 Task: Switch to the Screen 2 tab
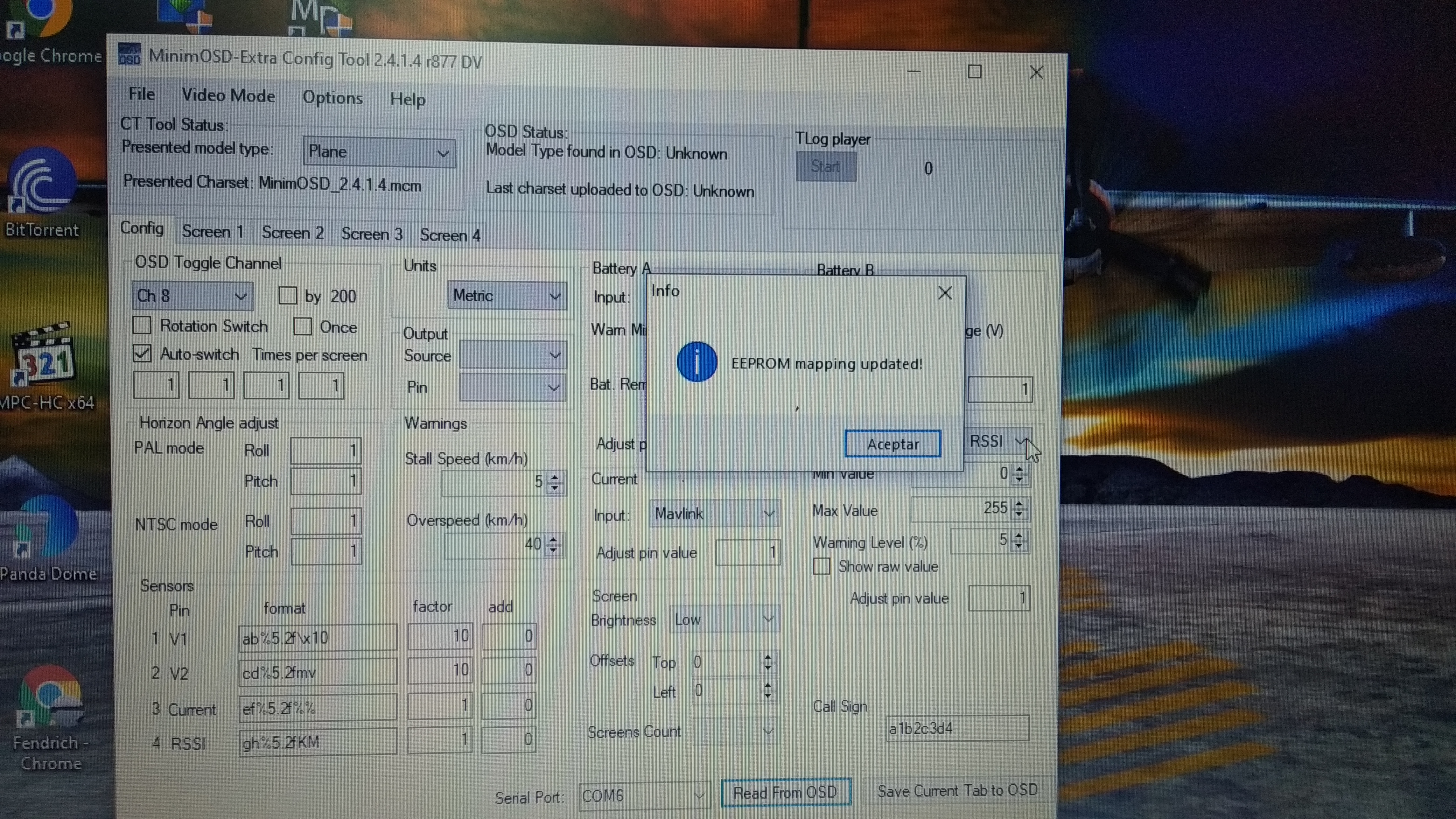293,233
